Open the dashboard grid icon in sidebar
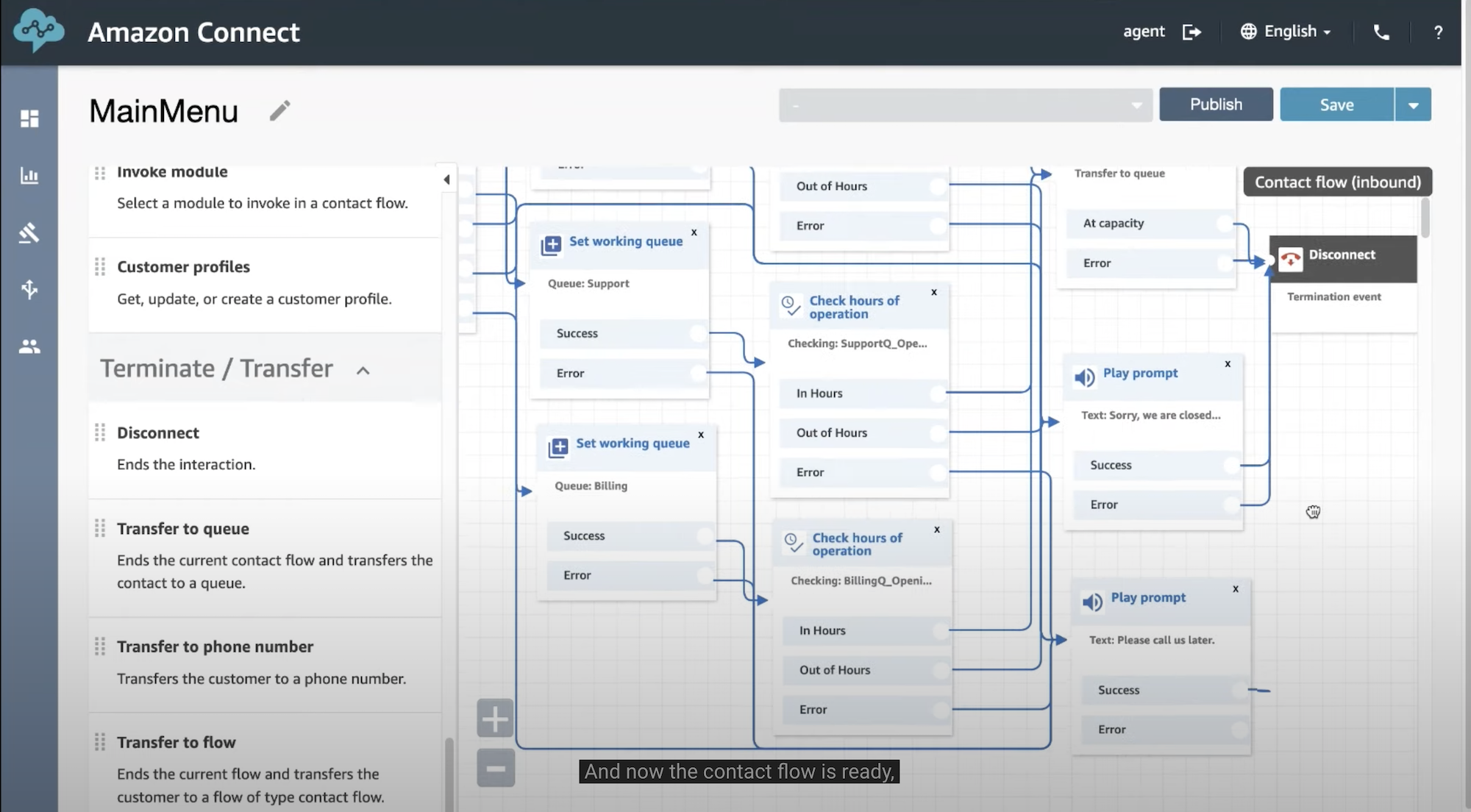This screenshot has width=1471, height=812. (29, 118)
